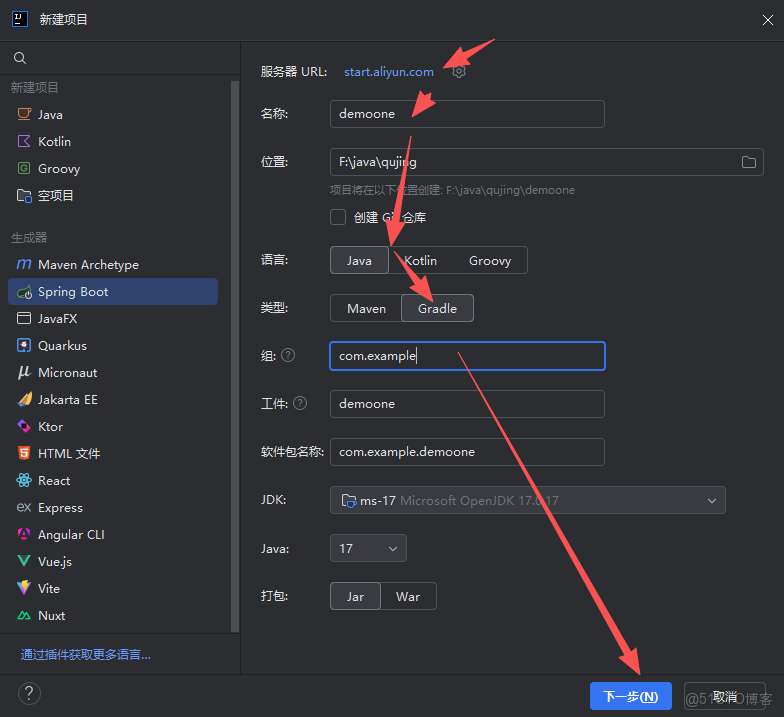Viewport: 784px width, 717px height.
Task: Select Groovy as the language
Action: pyautogui.click(x=490, y=260)
